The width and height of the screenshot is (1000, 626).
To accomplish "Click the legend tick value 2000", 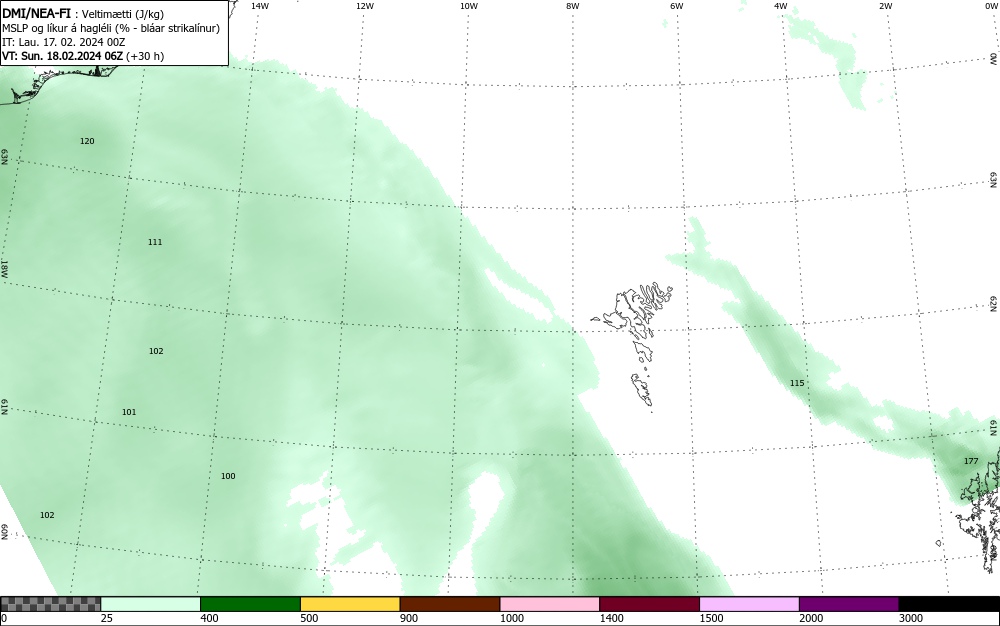I will click(811, 618).
